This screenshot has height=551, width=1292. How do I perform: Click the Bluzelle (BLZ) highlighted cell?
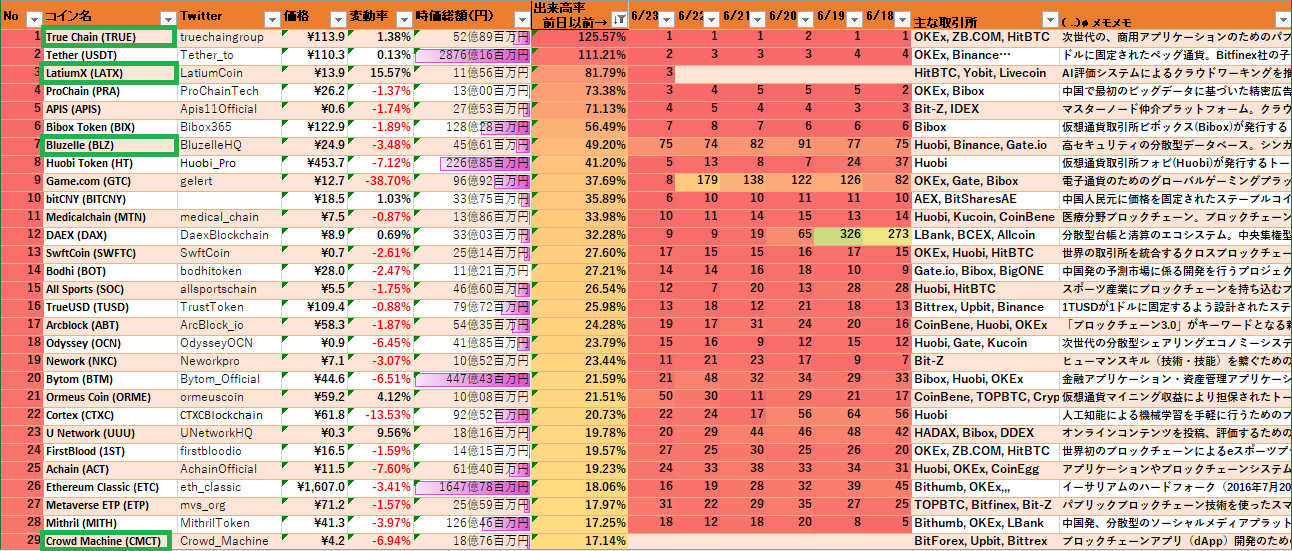(108, 145)
